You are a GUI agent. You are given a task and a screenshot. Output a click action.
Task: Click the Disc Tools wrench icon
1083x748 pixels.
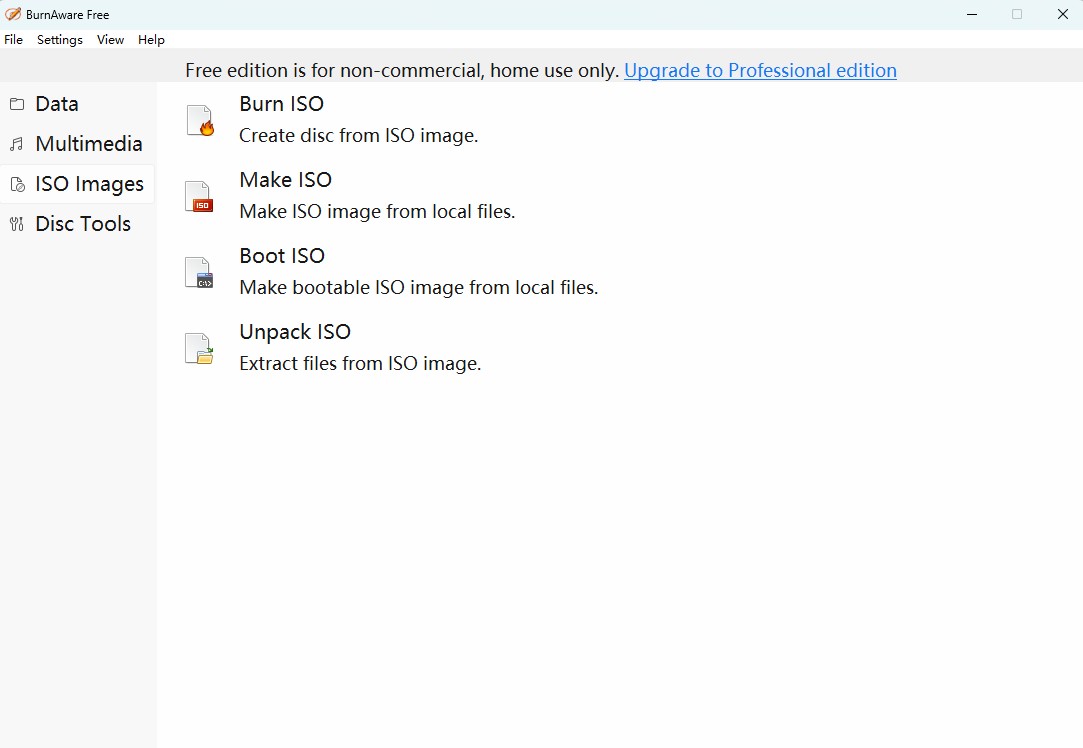pyautogui.click(x=17, y=224)
